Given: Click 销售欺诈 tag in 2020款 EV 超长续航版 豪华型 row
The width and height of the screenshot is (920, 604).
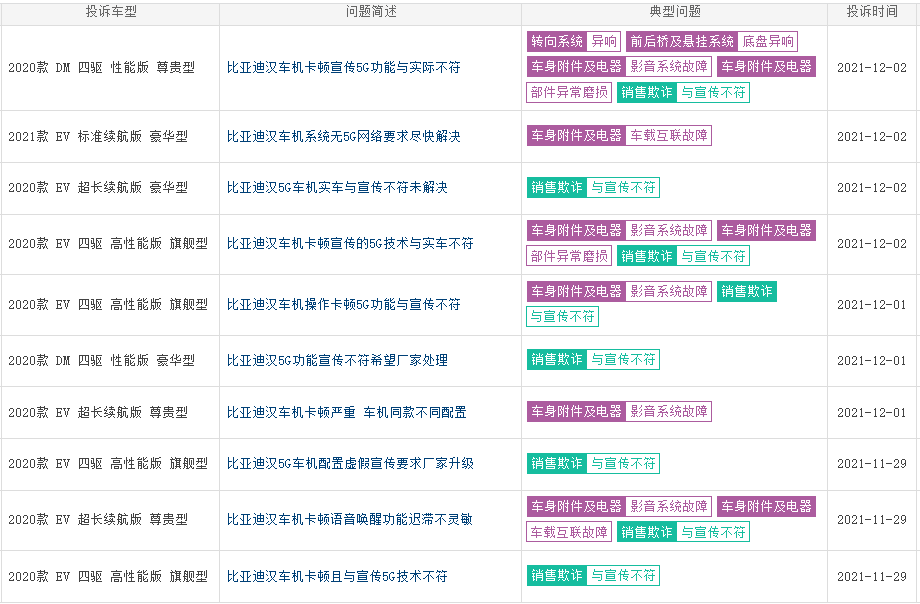Looking at the screenshot, I should [557, 187].
